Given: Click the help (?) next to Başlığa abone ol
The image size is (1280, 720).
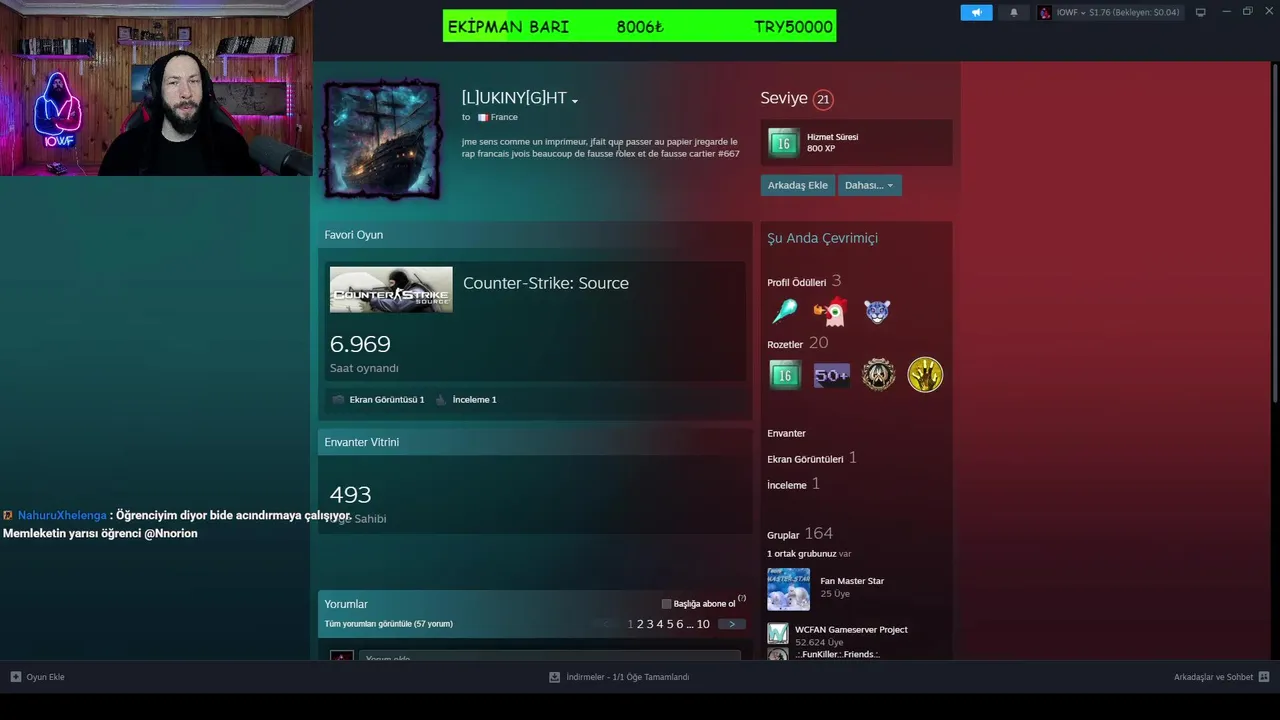Looking at the screenshot, I should [x=742, y=598].
